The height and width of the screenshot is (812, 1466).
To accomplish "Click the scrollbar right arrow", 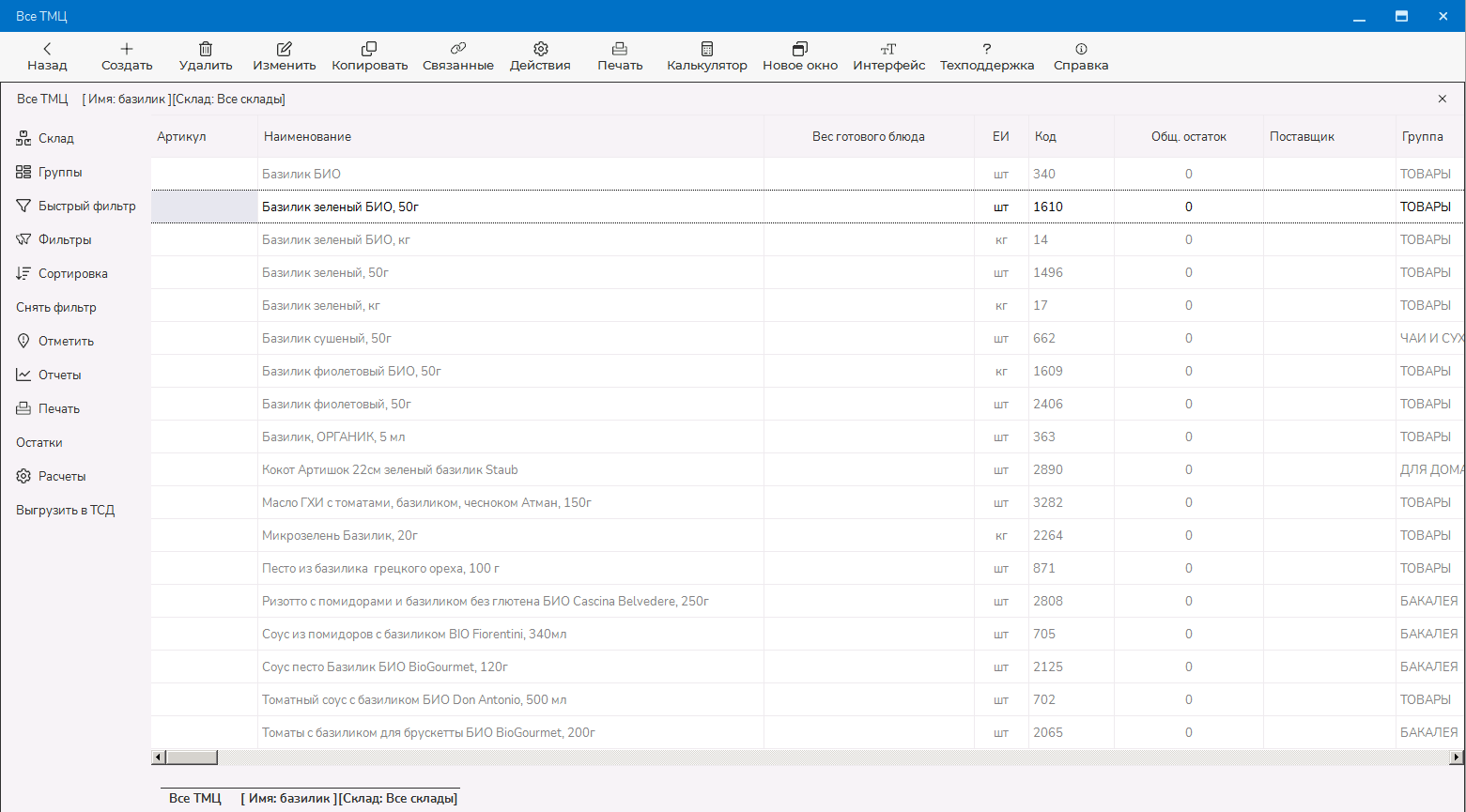I will [x=1457, y=758].
